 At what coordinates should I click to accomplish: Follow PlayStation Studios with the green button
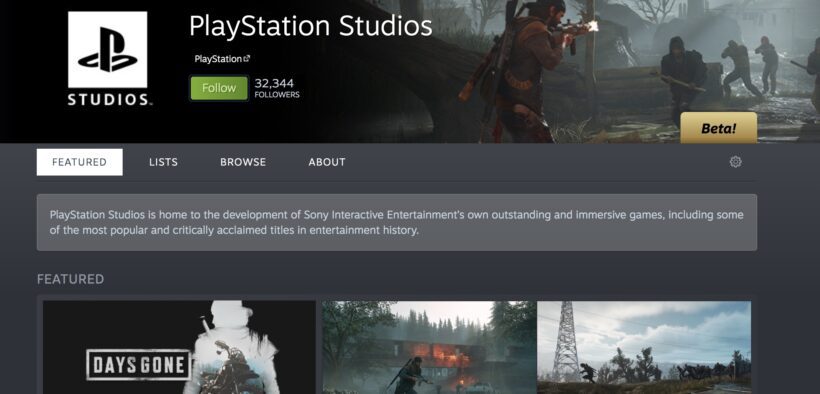point(219,88)
